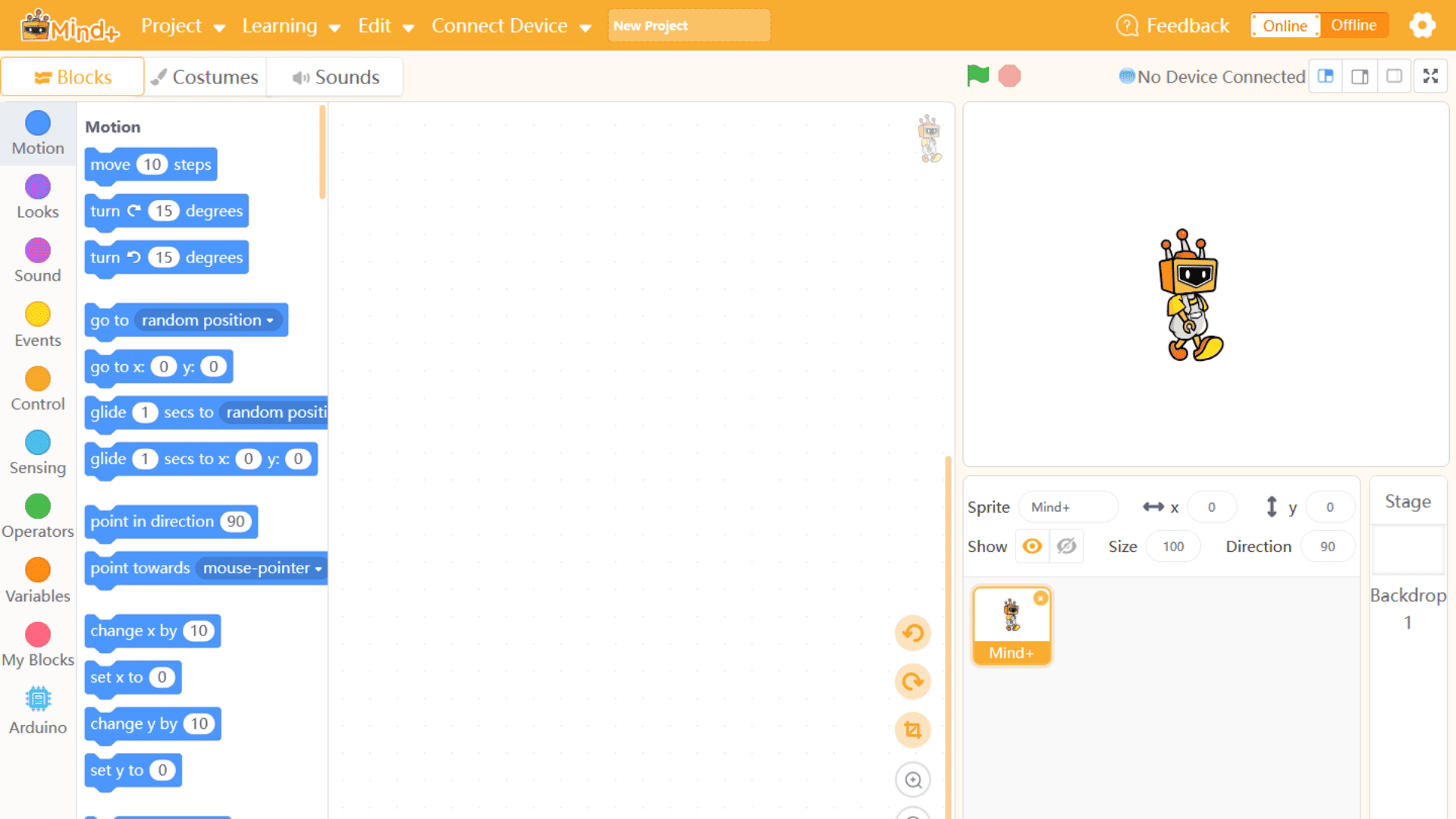Image resolution: width=1456 pixels, height=819 pixels.
Task: Hide the sprite with the crossed-eye toggle
Action: [x=1066, y=546]
